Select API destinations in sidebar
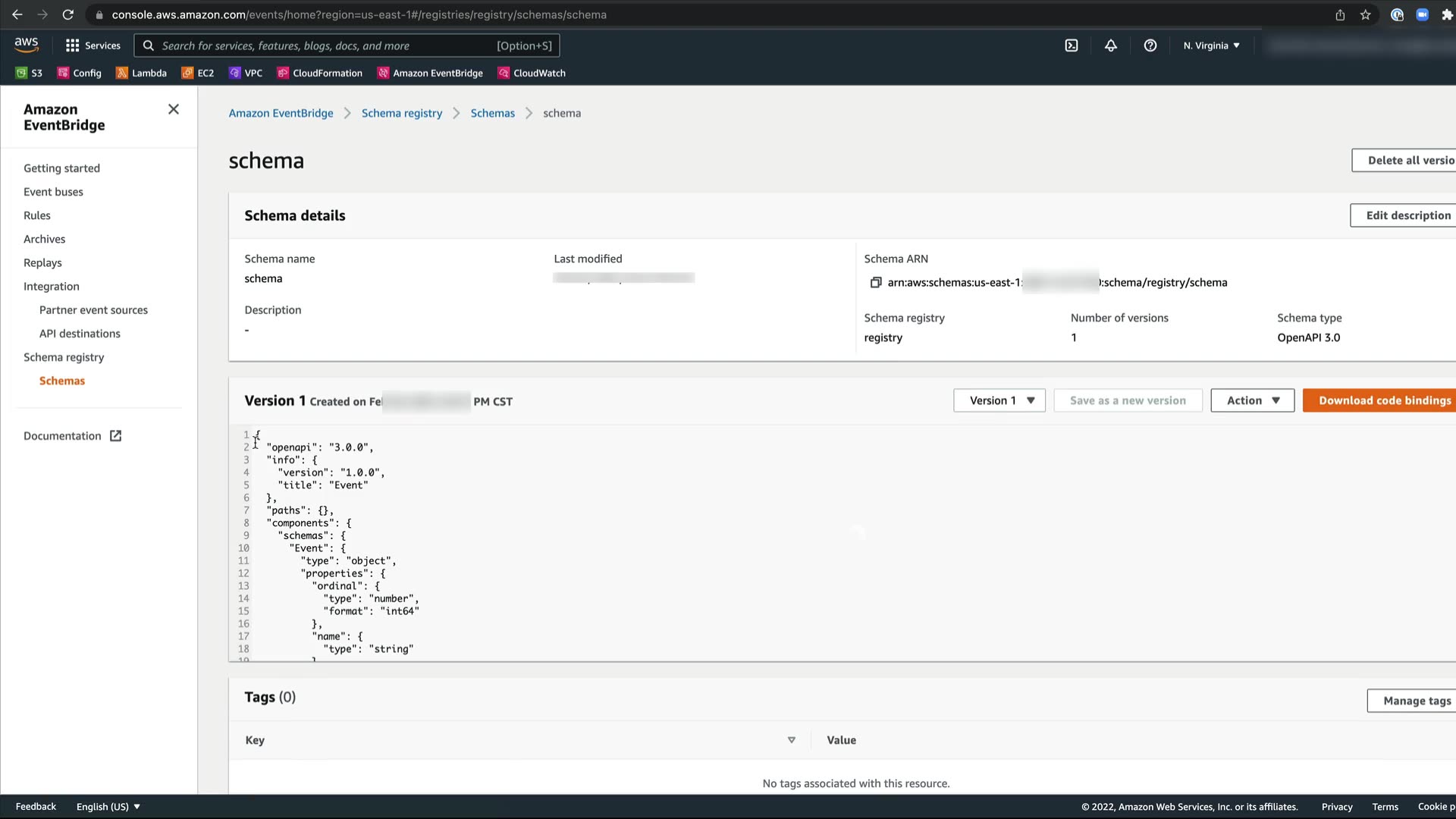Image resolution: width=1456 pixels, height=819 pixels. click(80, 334)
